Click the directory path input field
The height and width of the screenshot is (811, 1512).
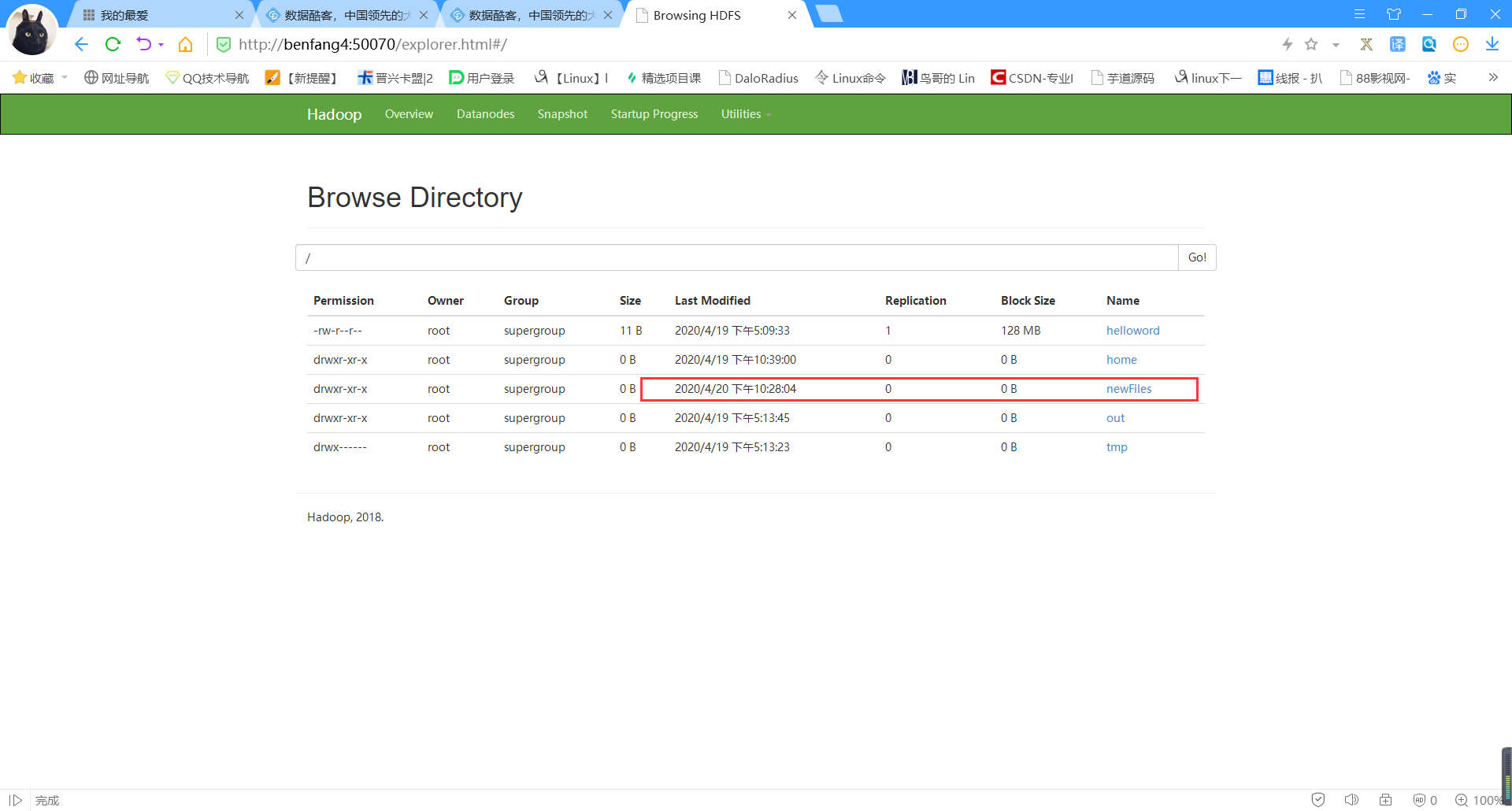coord(736,257)
